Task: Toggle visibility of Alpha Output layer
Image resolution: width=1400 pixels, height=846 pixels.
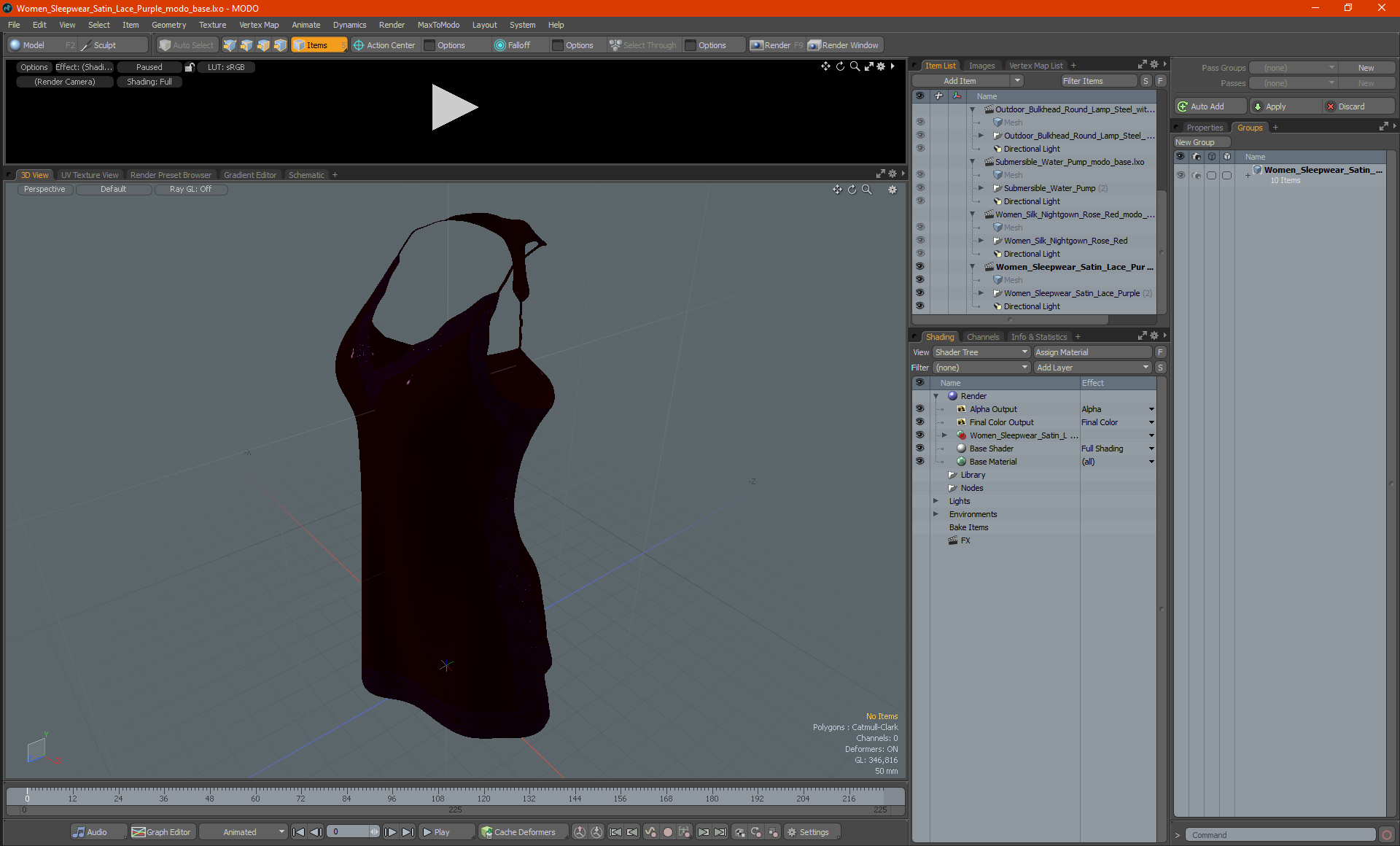Action: click(920, 409)
